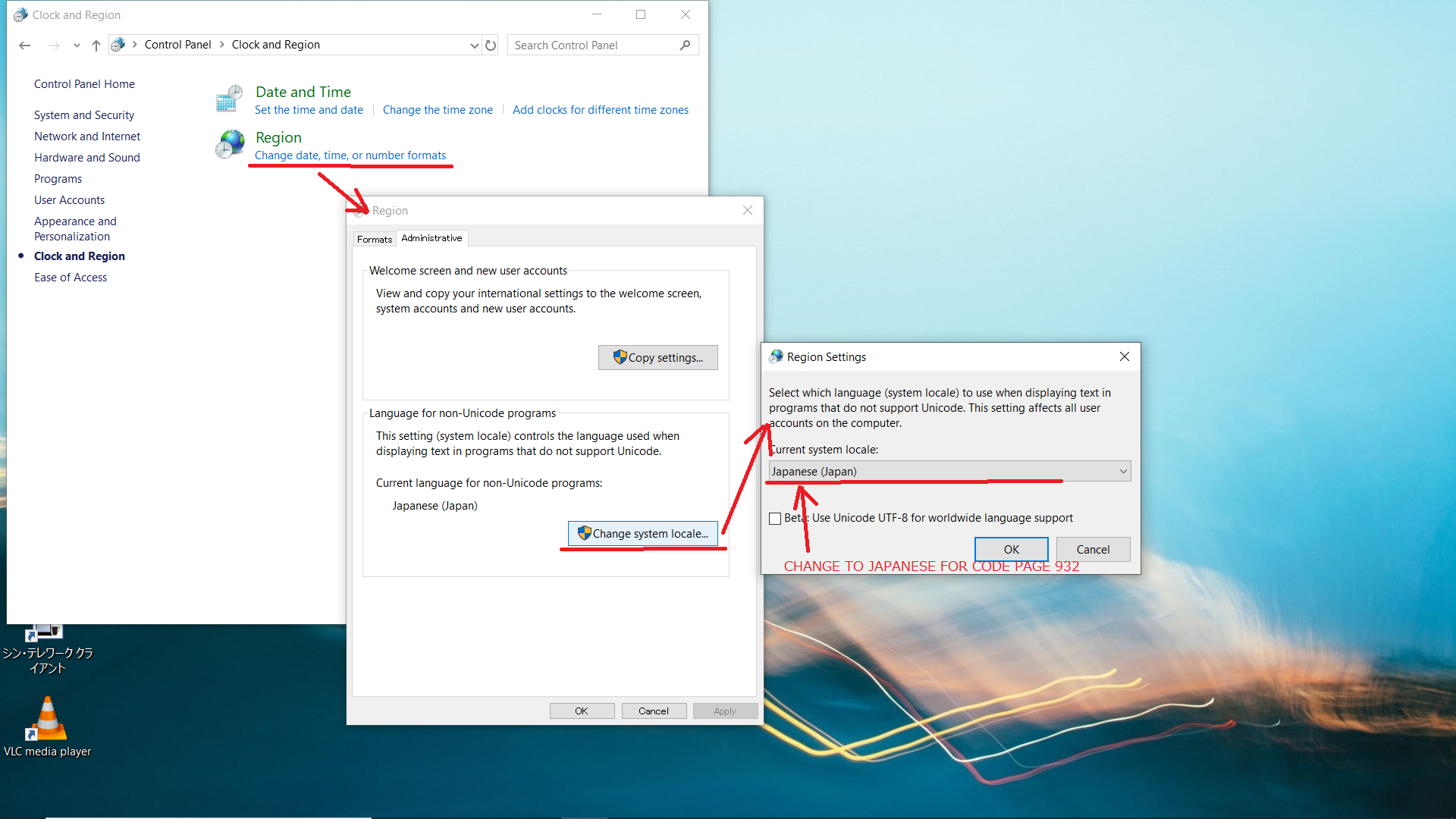Expand the recent locations chevron

[76, 45]
